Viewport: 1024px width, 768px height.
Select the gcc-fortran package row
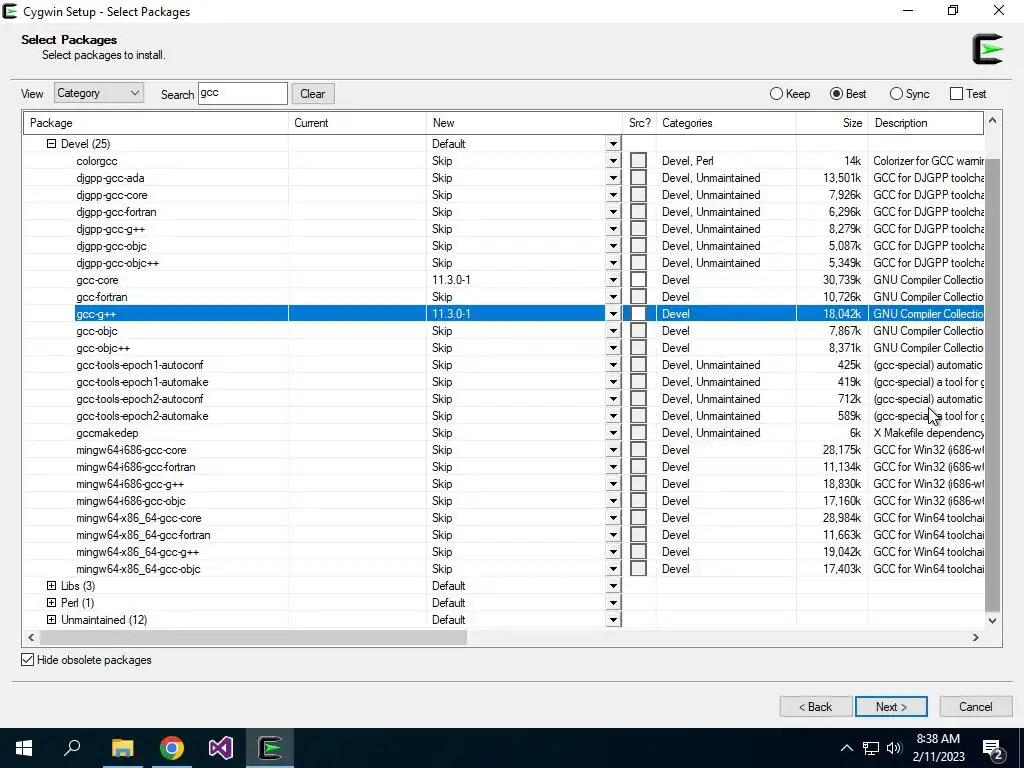[x=504, y=296]
